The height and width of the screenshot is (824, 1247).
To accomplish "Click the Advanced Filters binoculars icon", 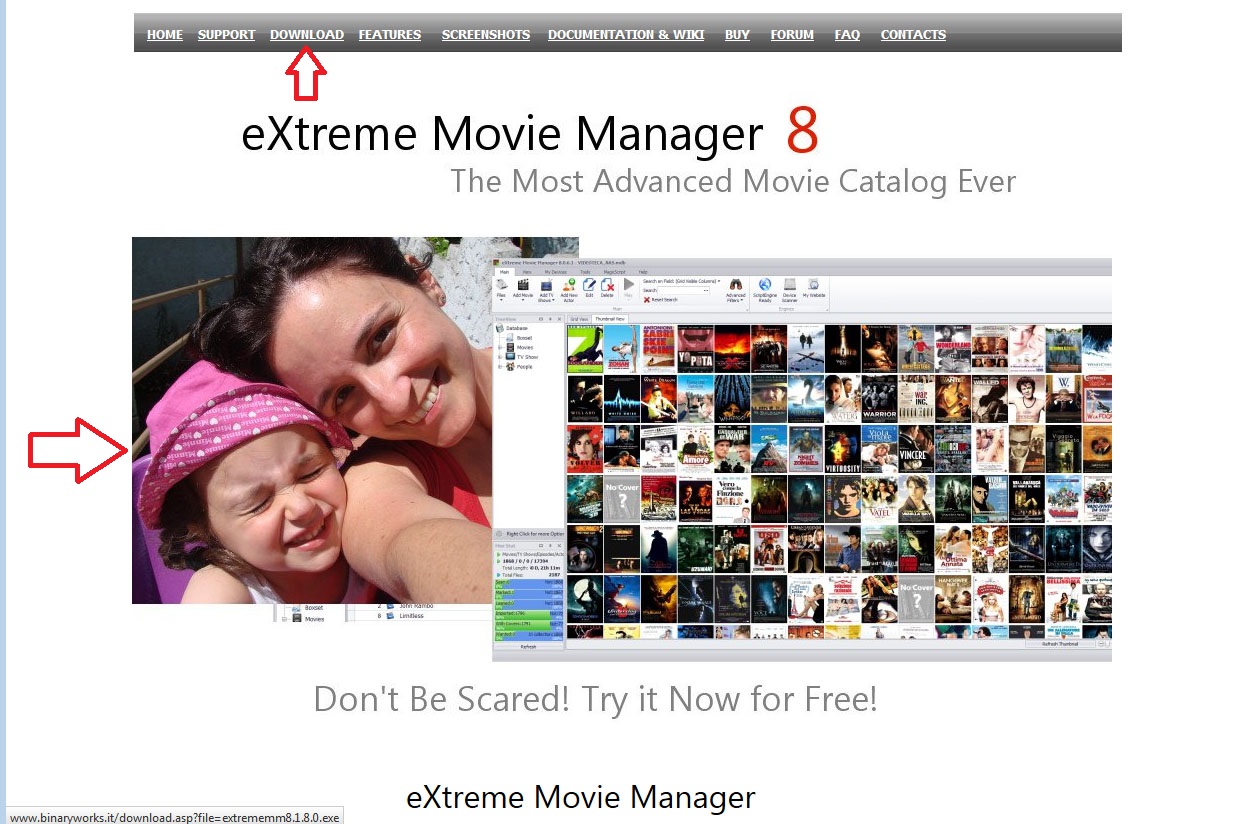I will pos(736,286).
